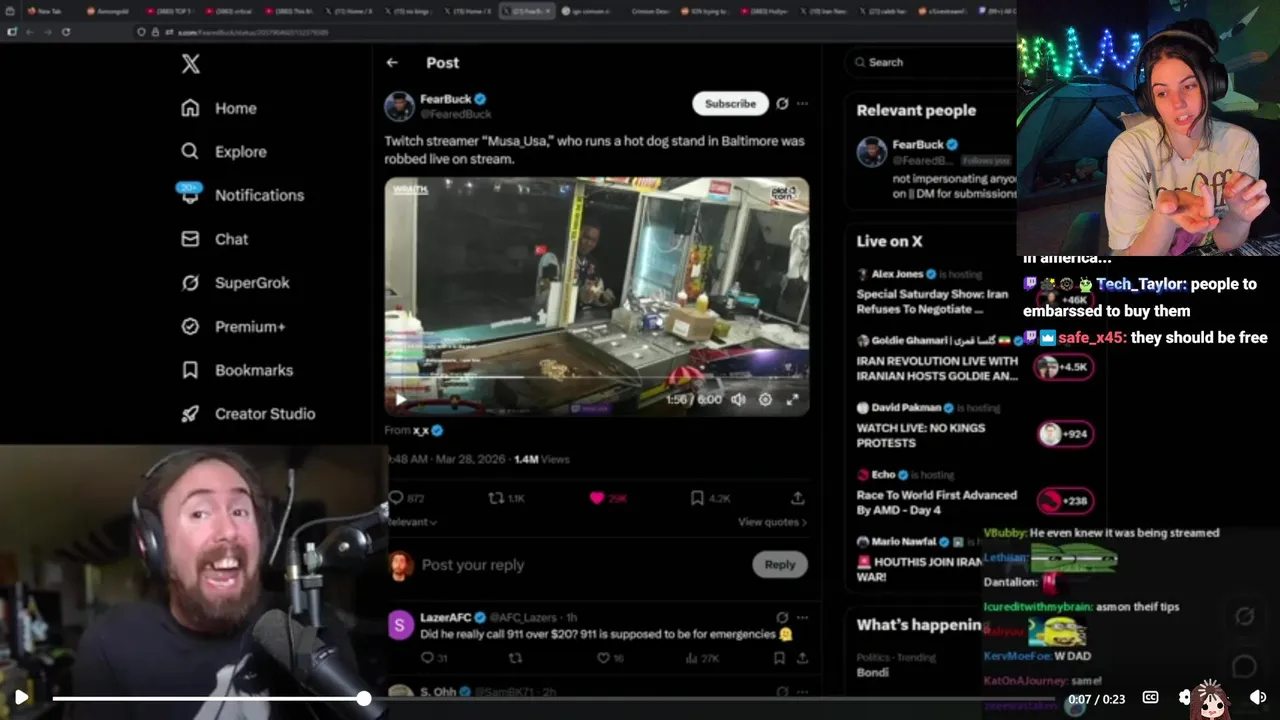Make the embedded video fullscreen

[792, 399]
